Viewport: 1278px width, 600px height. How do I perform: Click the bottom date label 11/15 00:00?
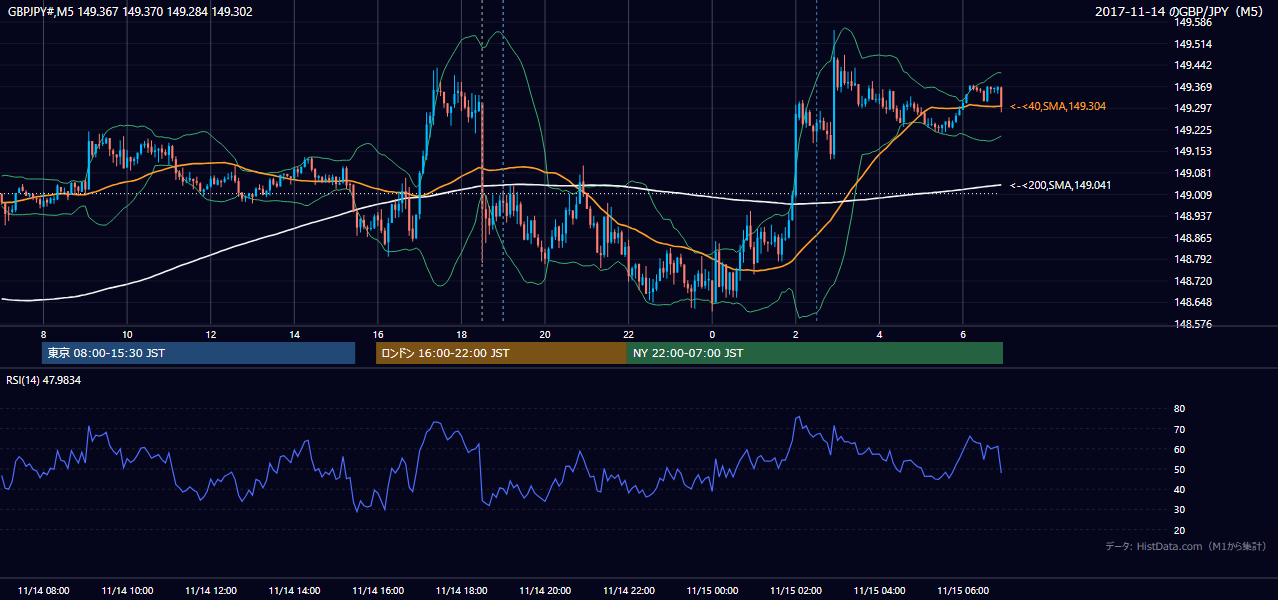point(713,591)
